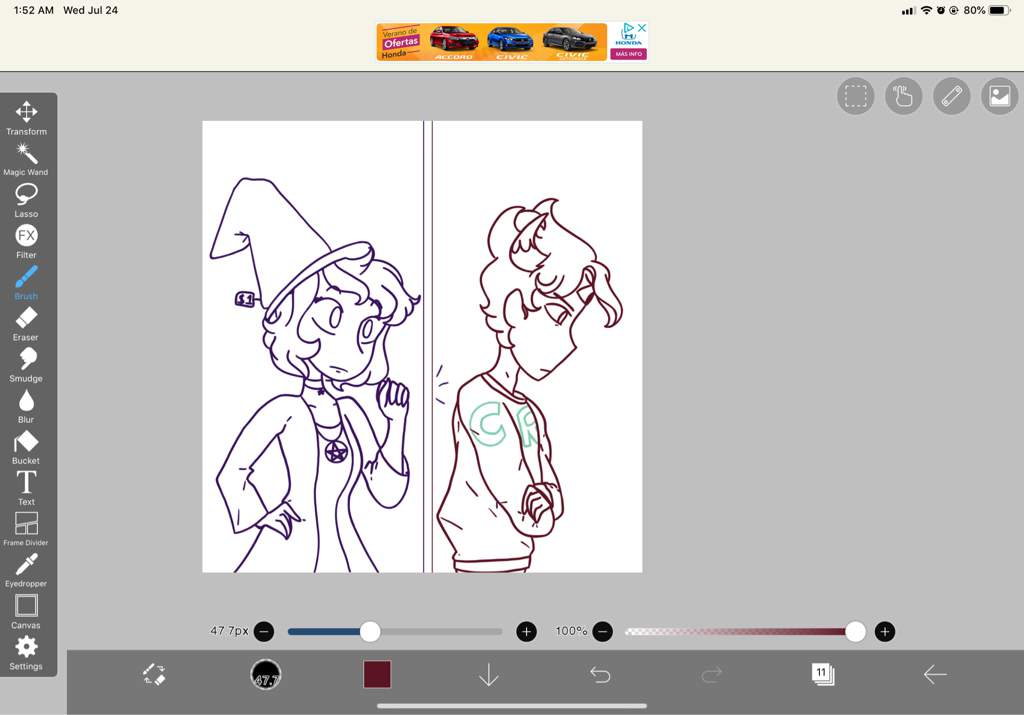
Task: Click the undo arrow button
Action: pyautogui.click(x=600, y=675)
